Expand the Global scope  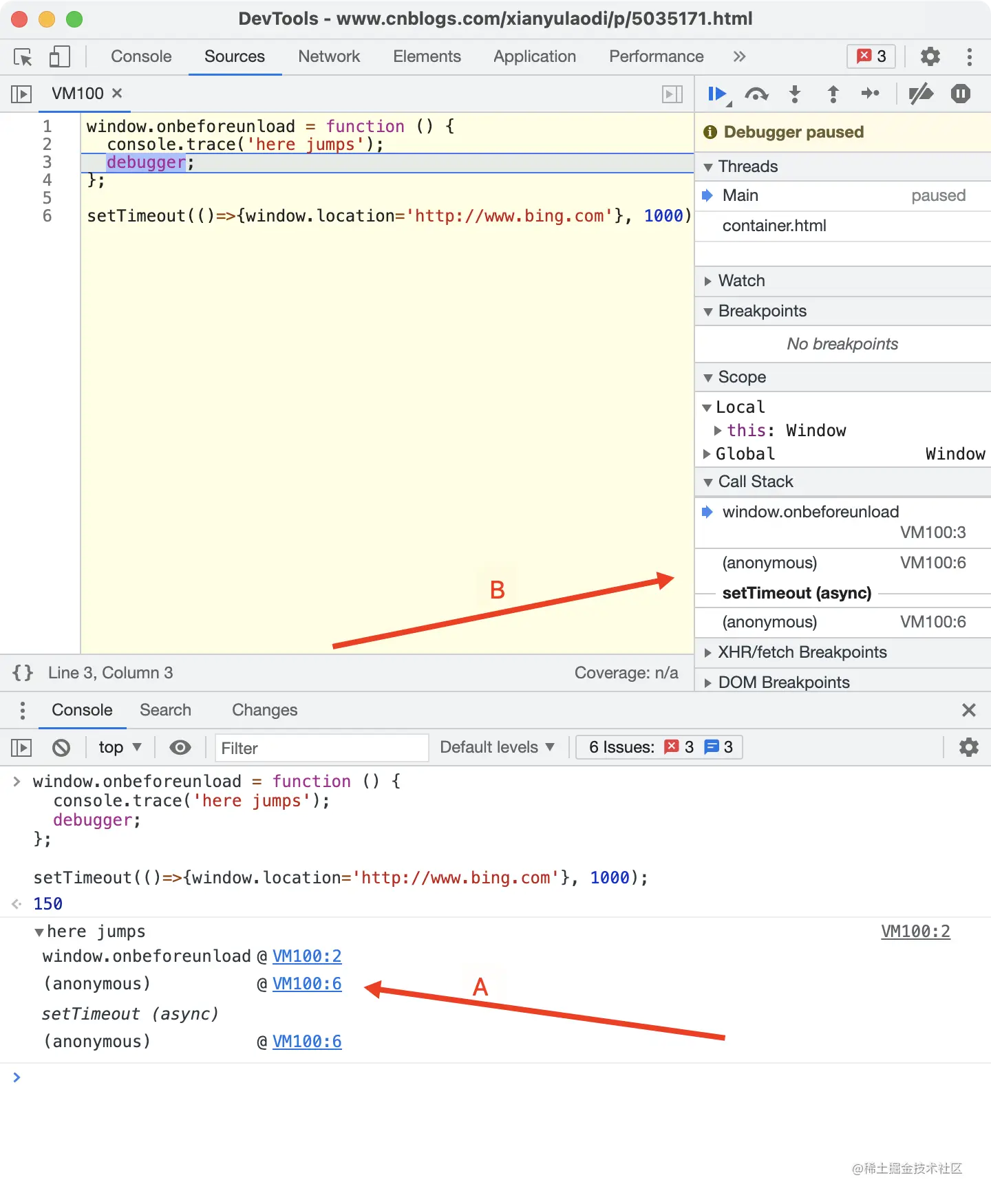click(707, 454)
